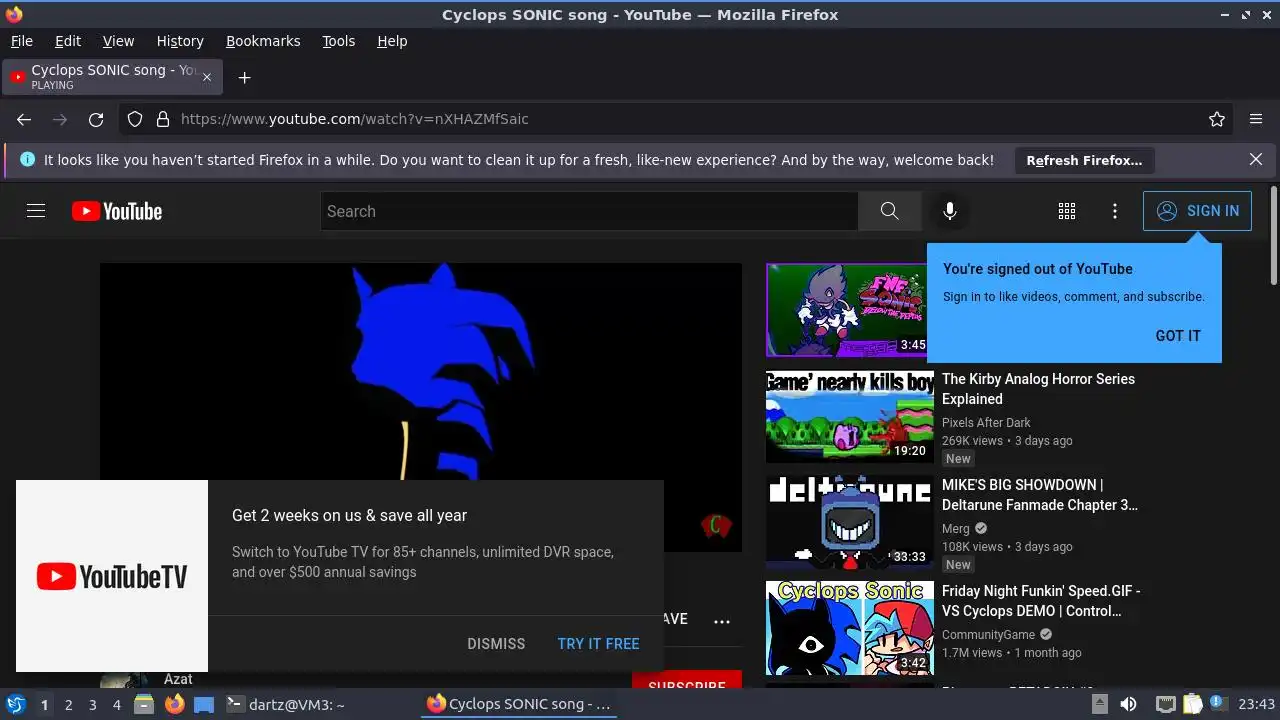Open the Edit menu
Viewport: 1280px width, 720px height.
pyautogui.click(x=68, y=41)
